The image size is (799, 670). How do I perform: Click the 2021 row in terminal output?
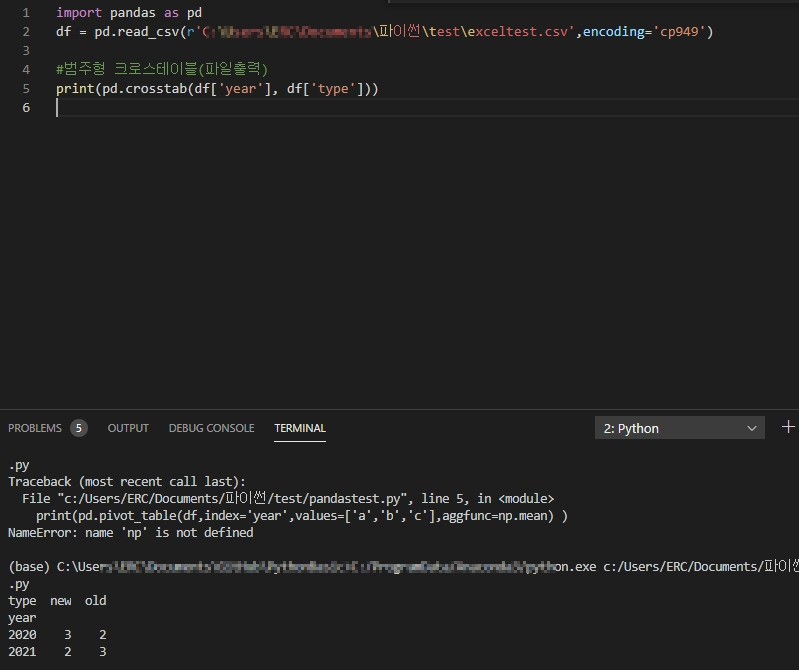point(57,651)
